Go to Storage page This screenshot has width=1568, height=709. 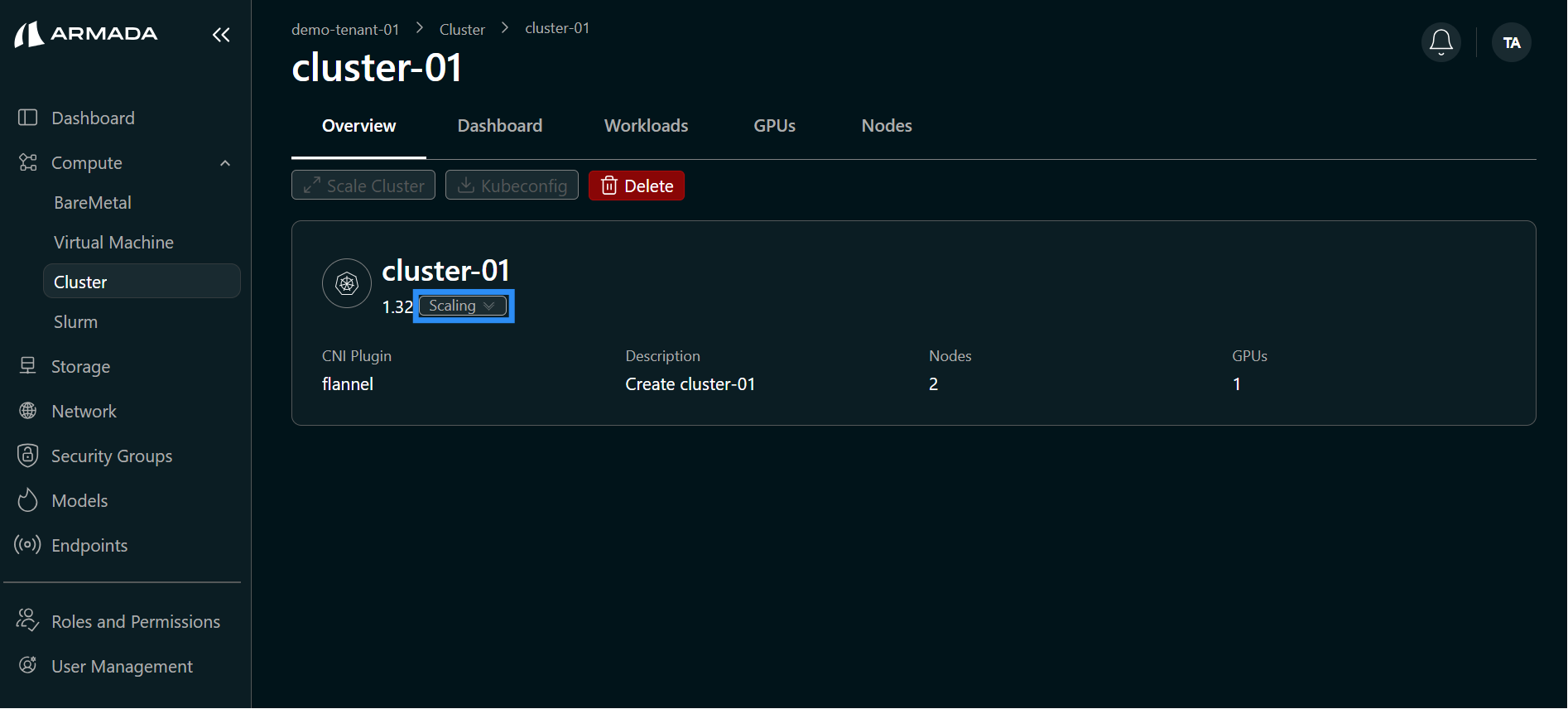pos(80,366)
